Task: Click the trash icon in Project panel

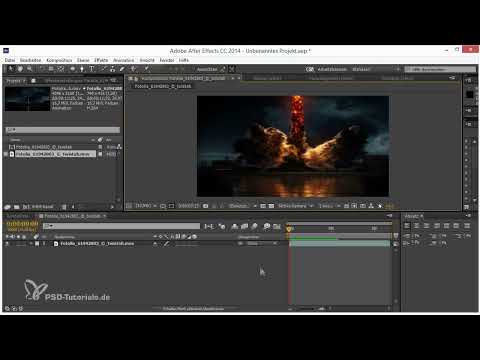Action: [x=64, y=207]
